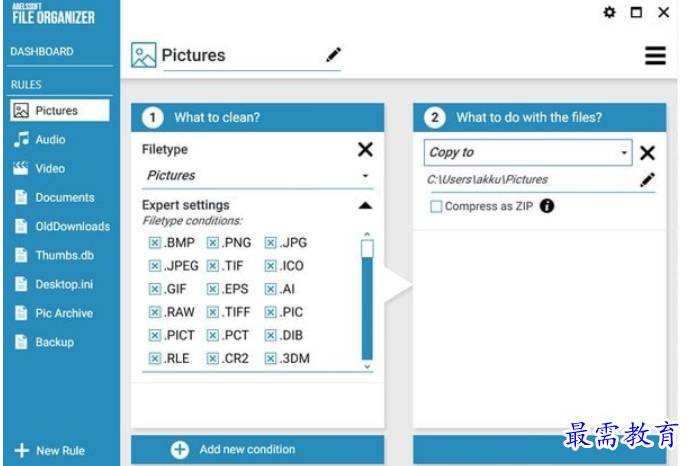The image size is (687, 466).
Task: Open the Copy to action dropdown
Action: pyautogui.click(x=528, y=152)
